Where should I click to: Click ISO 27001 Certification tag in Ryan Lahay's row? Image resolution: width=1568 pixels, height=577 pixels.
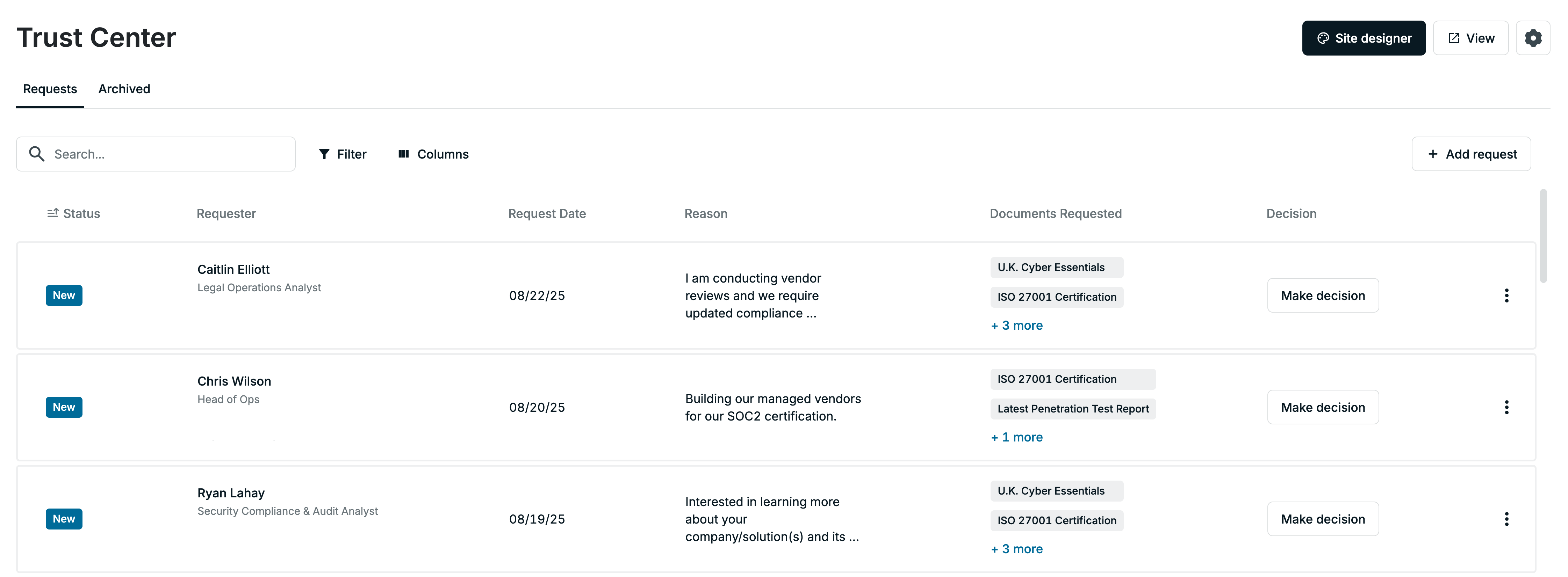pyautogui.click(x=1057, y=521)
